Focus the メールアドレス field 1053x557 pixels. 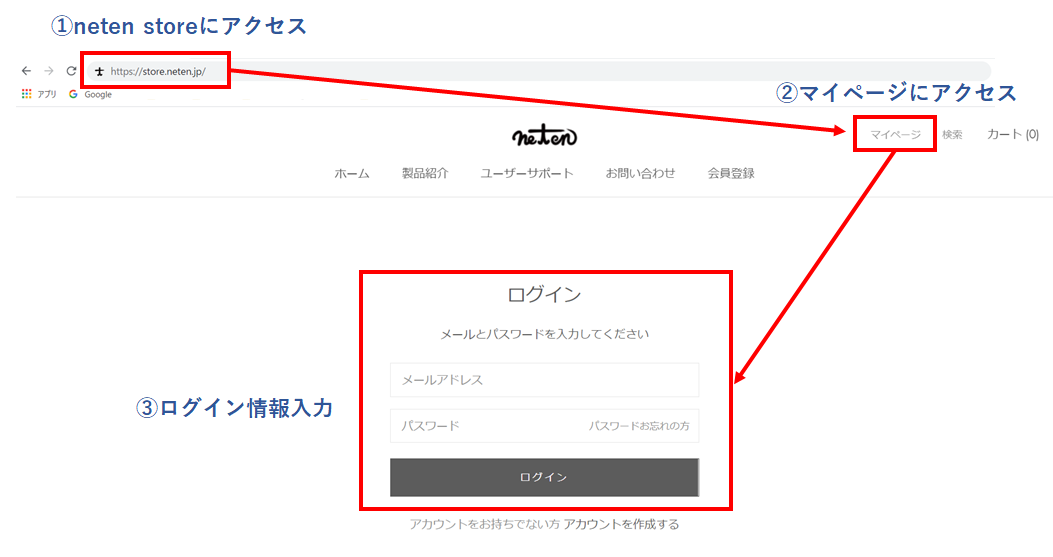[x=544, y=380]
